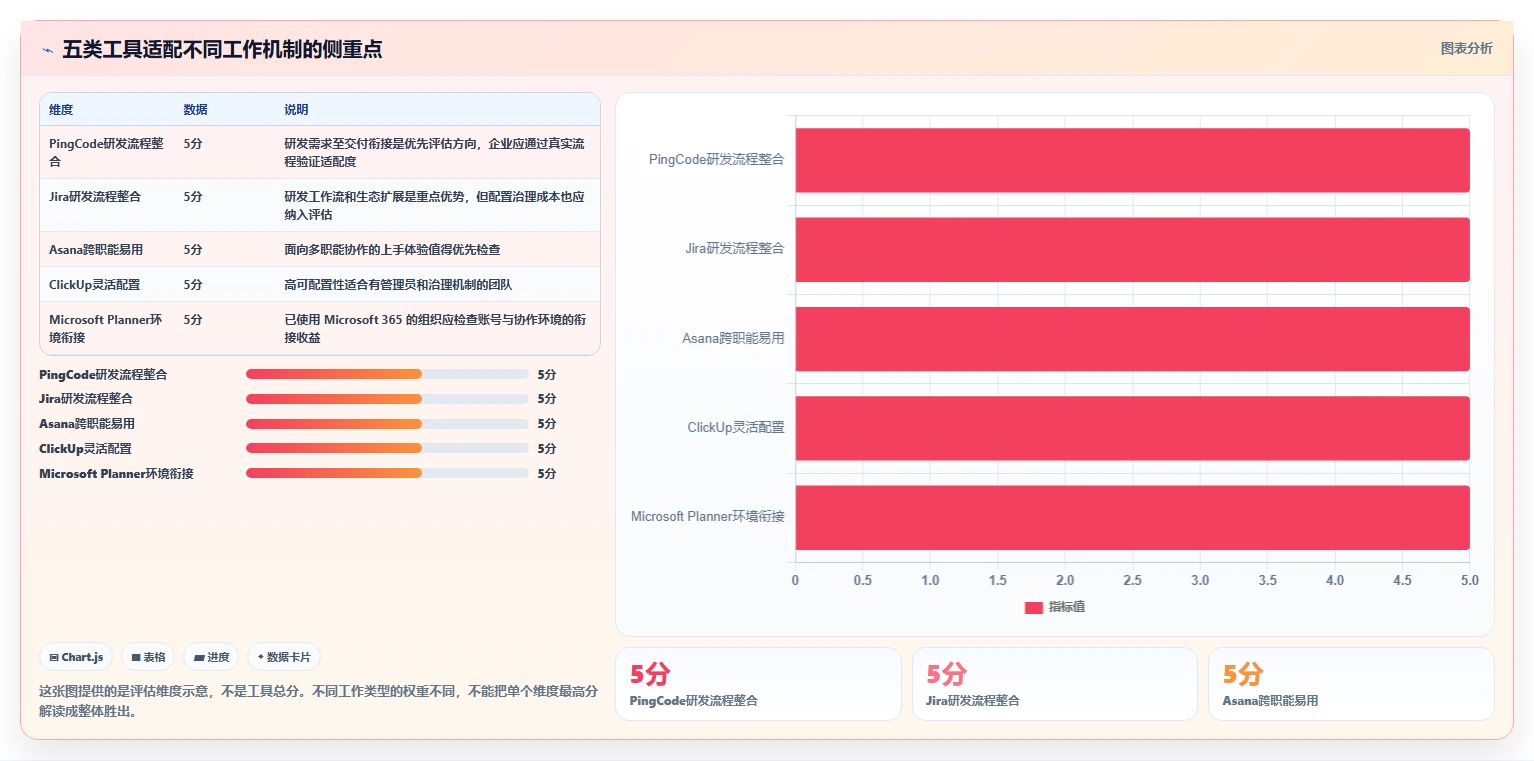The height and width of the screenshot is (761, 1534).
Task: Click the footnote starting 这张图提供的是评估维度示意
Action: tap(318, 701)
